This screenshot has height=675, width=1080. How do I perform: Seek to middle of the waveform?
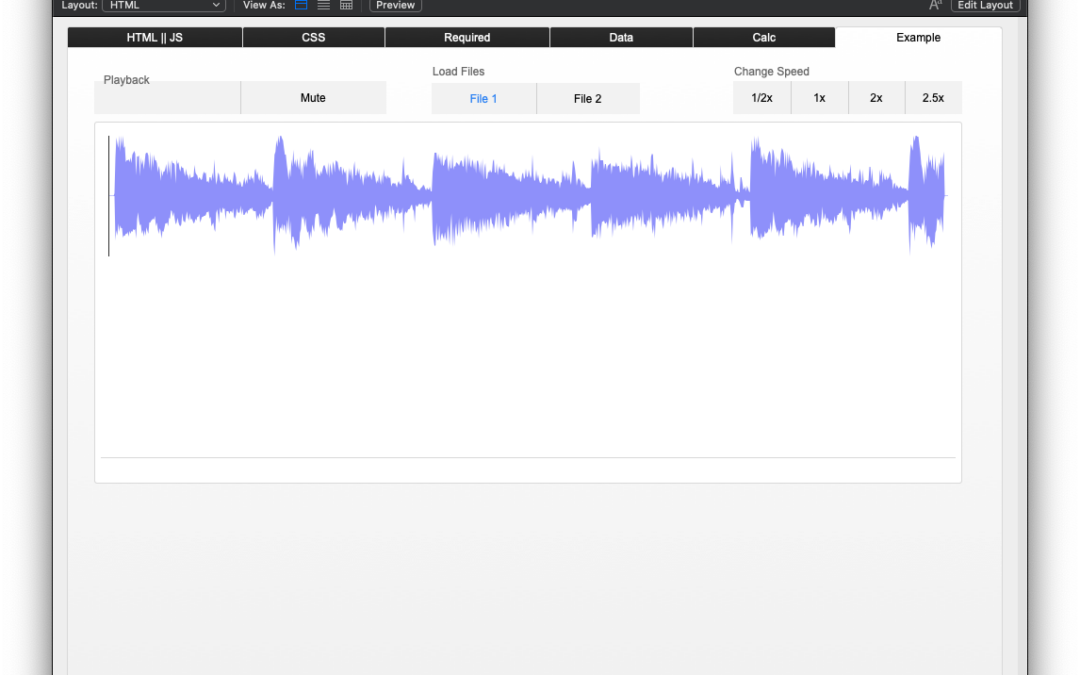(x=529, y=196)
